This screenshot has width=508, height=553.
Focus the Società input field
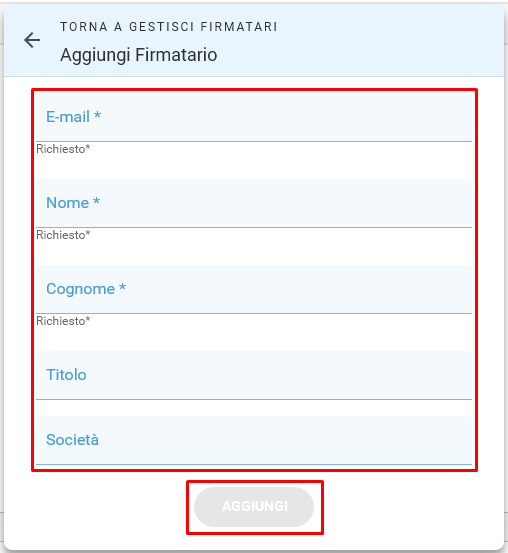click(254, 440)
